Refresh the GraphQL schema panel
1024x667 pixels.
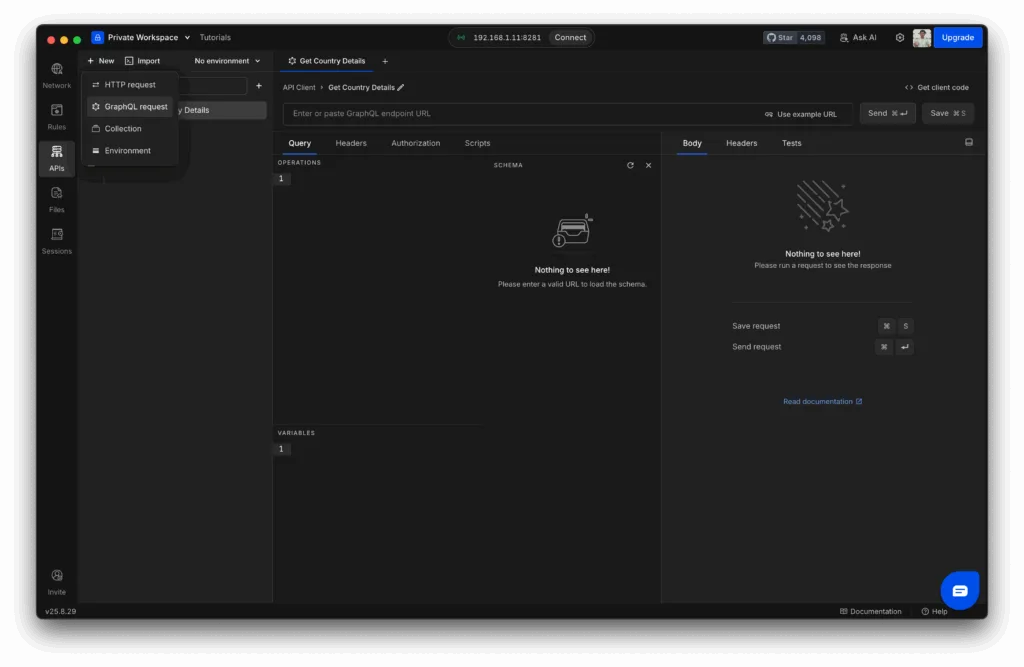point(630,165)
